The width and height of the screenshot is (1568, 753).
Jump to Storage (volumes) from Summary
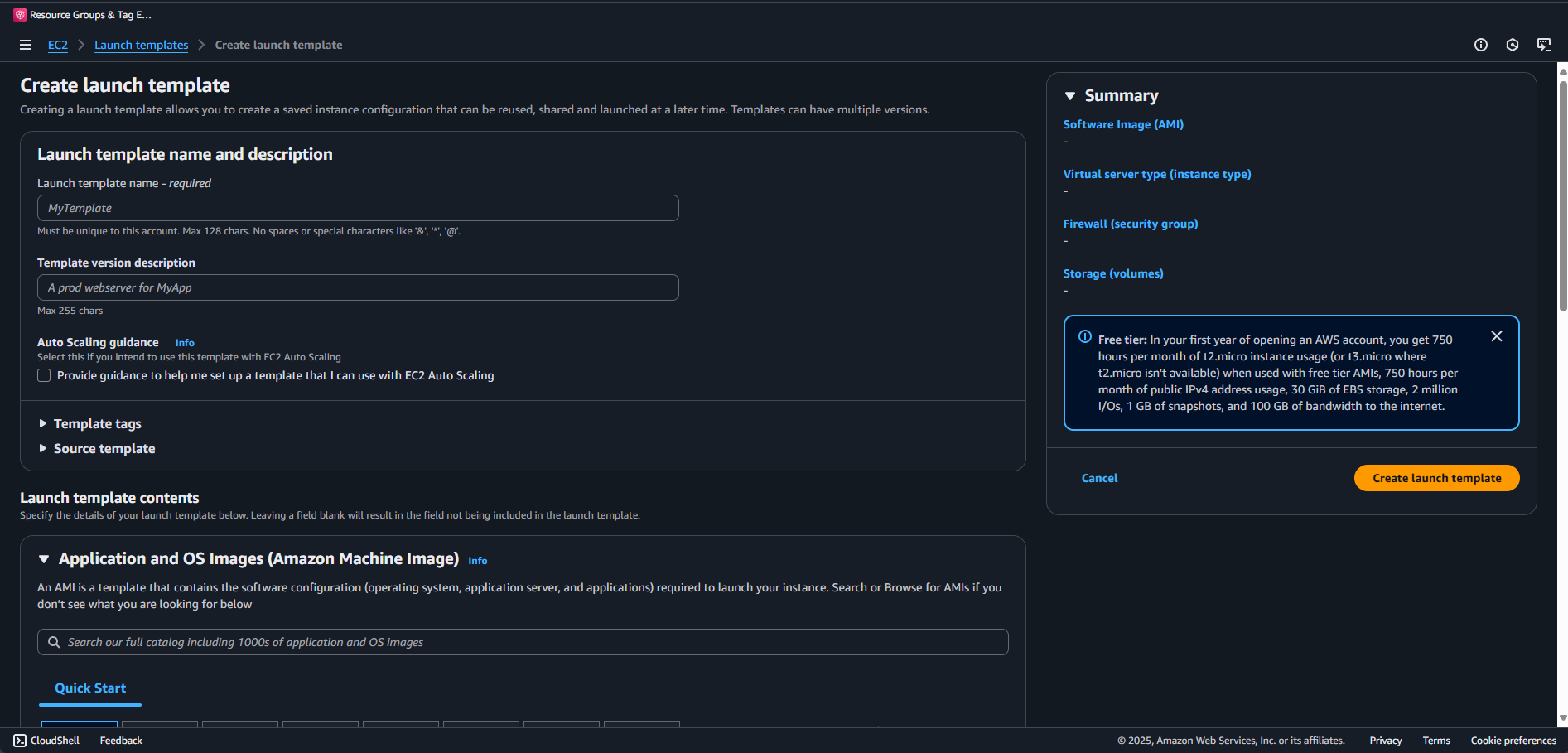click(x=1113, y=273)
